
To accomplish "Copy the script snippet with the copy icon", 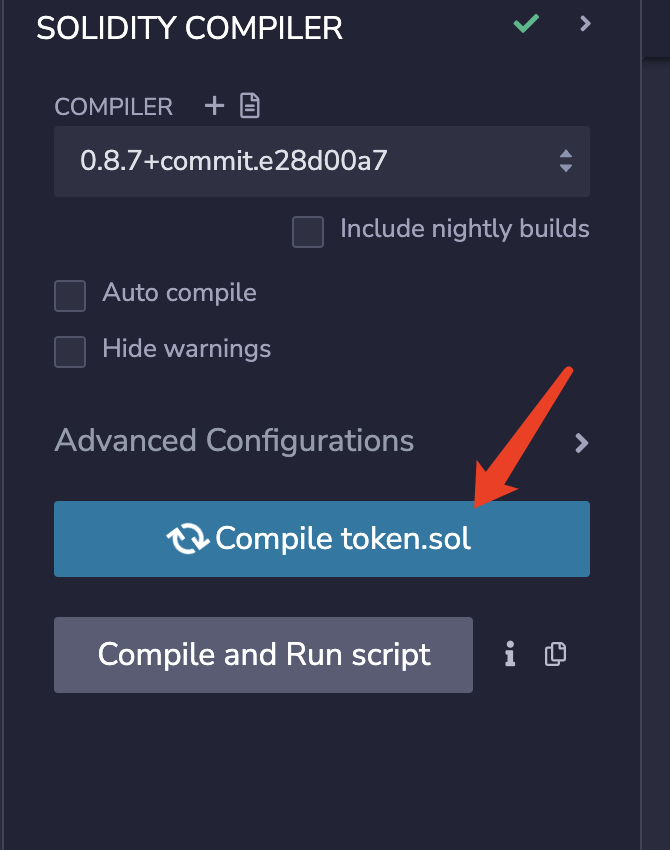I will [555, 654].
